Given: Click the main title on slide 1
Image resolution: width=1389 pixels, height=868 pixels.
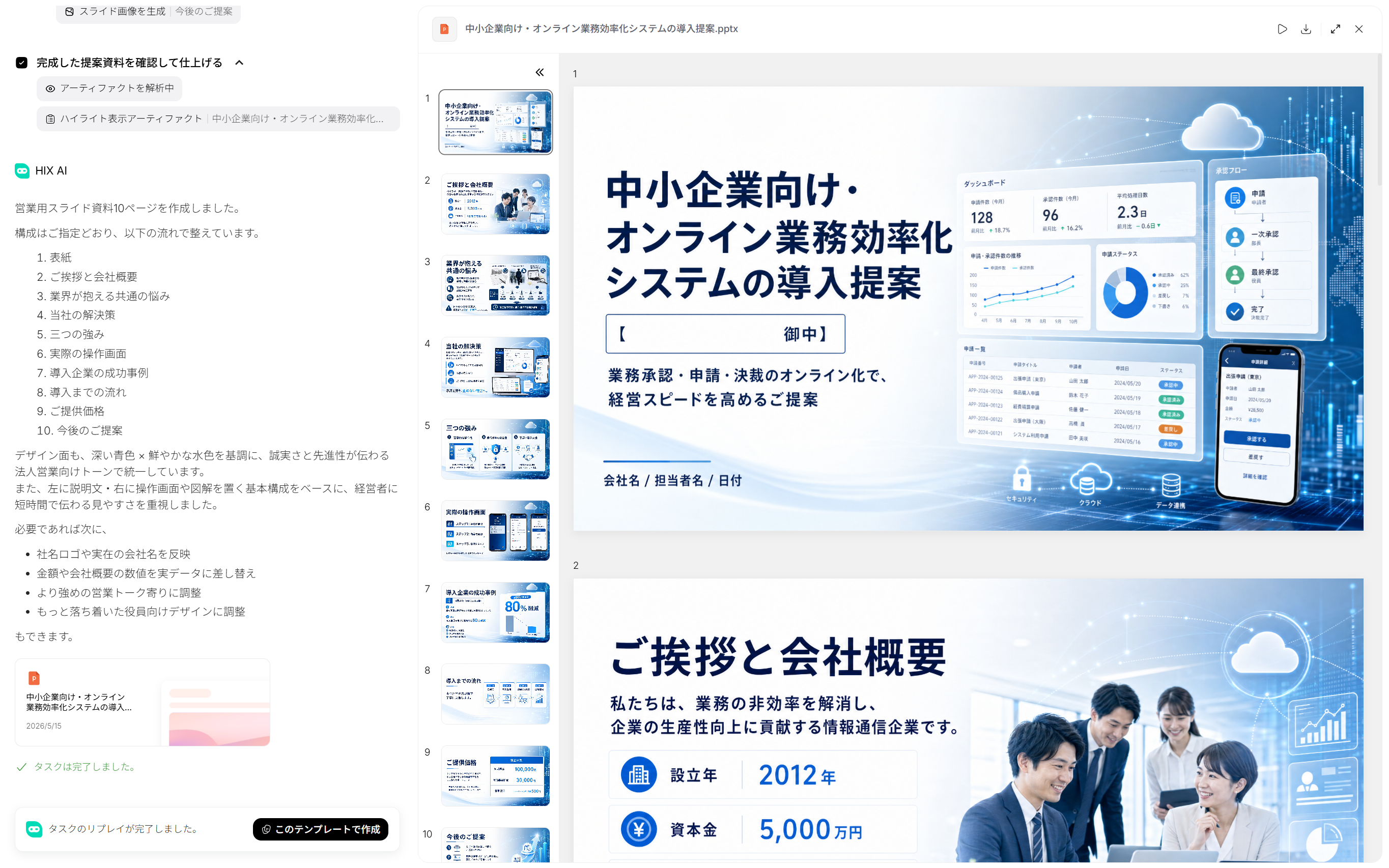Looking at the screenshot, I should pyautogui.click(x=778, y=237).
